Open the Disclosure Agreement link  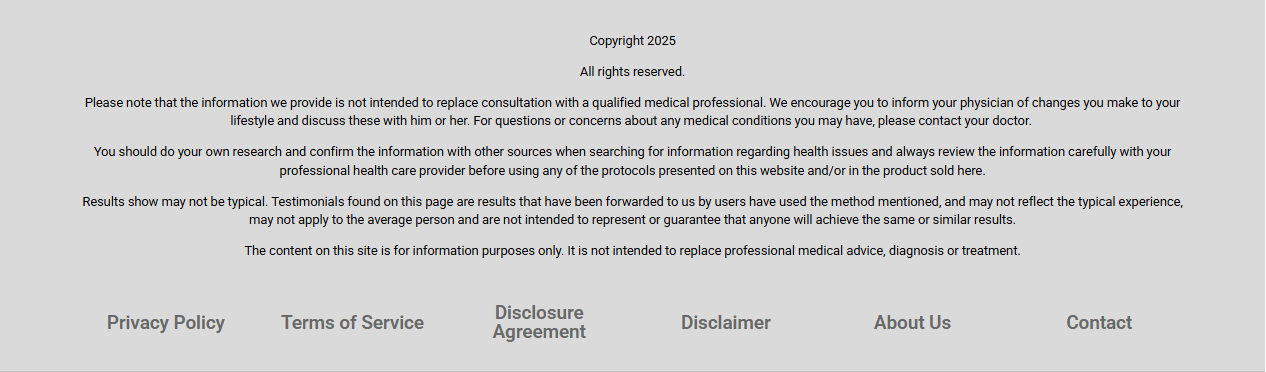539,322
